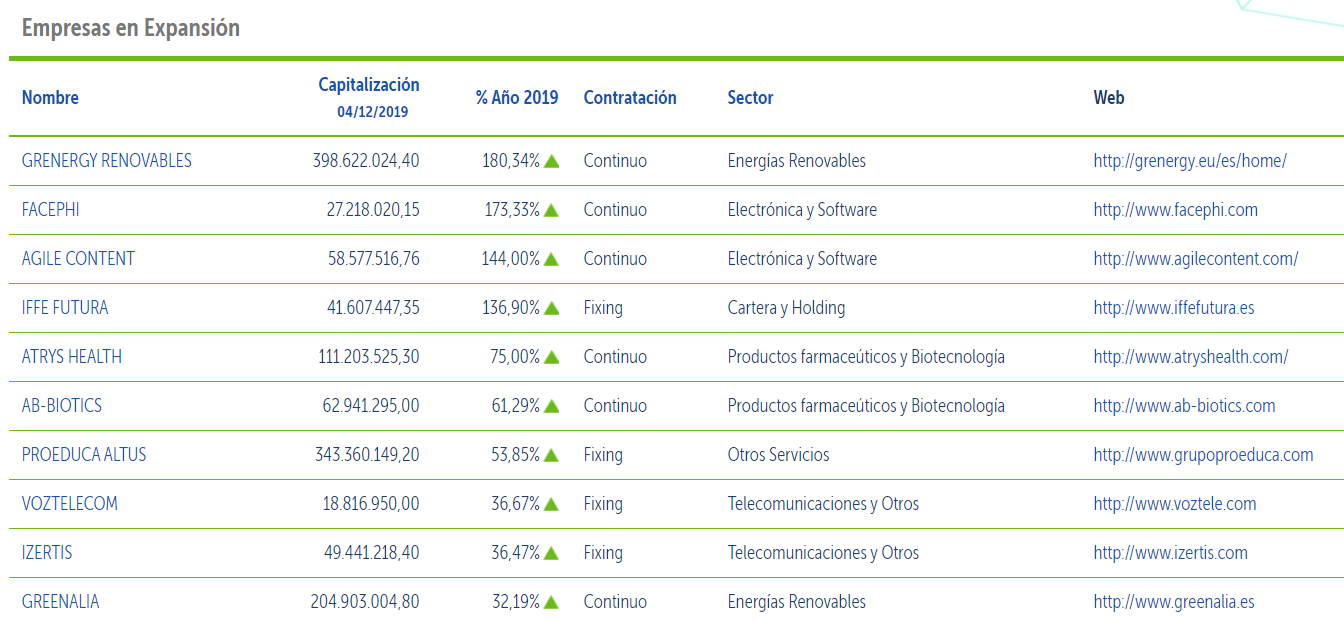Select the capitalization value 58.577.516,76
Screen dimensions: 1344x621
374,259
